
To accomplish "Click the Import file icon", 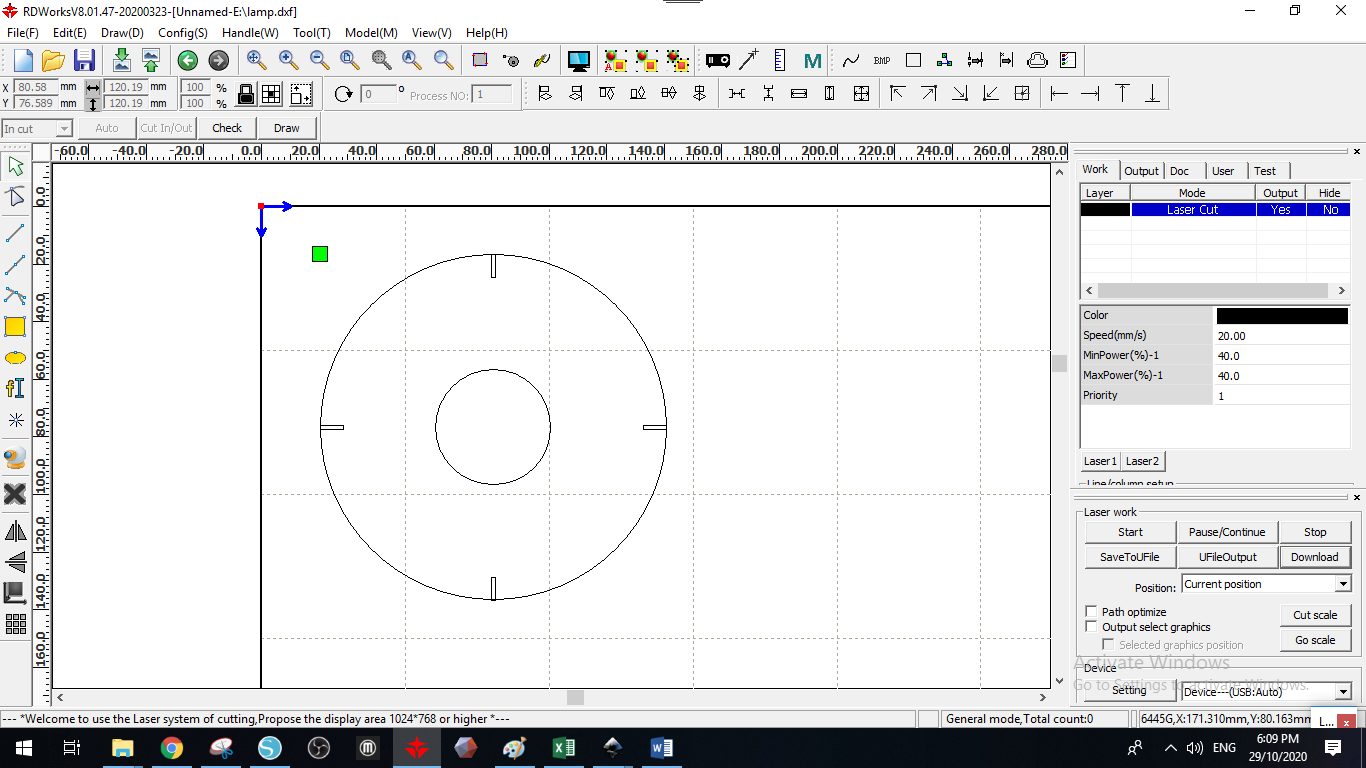I will click(121, 60).
